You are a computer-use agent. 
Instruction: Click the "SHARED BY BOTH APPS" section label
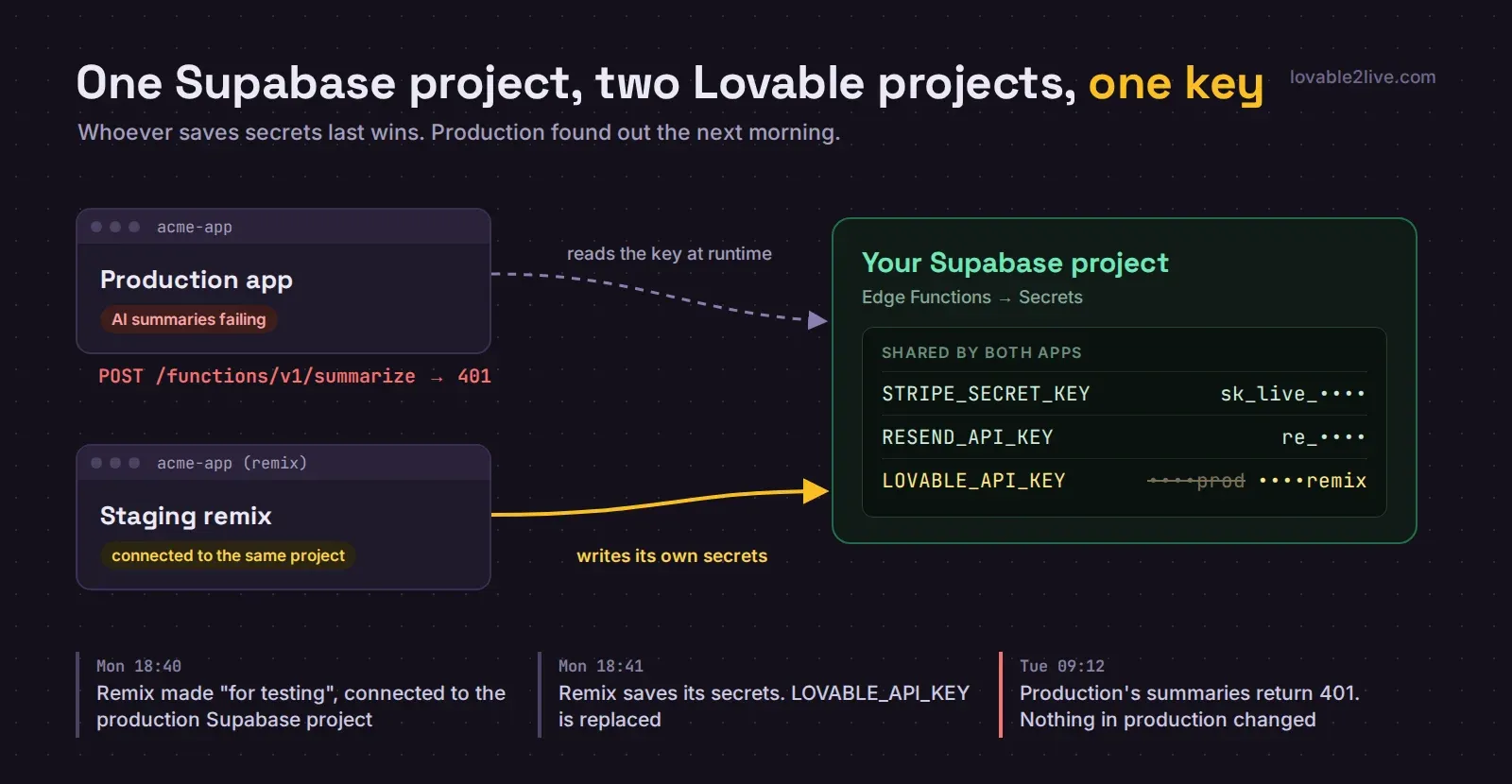coord(982,352)
